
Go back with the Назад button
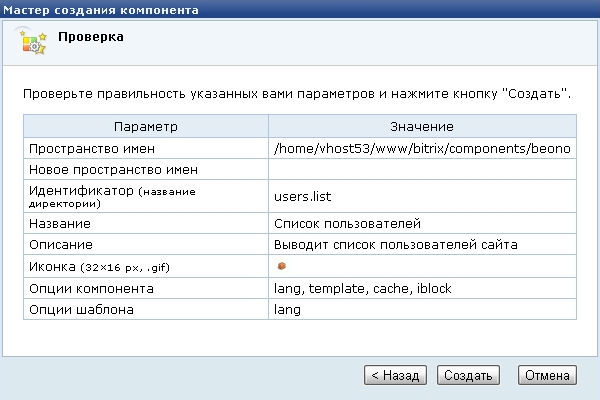[x=396, y=375]
